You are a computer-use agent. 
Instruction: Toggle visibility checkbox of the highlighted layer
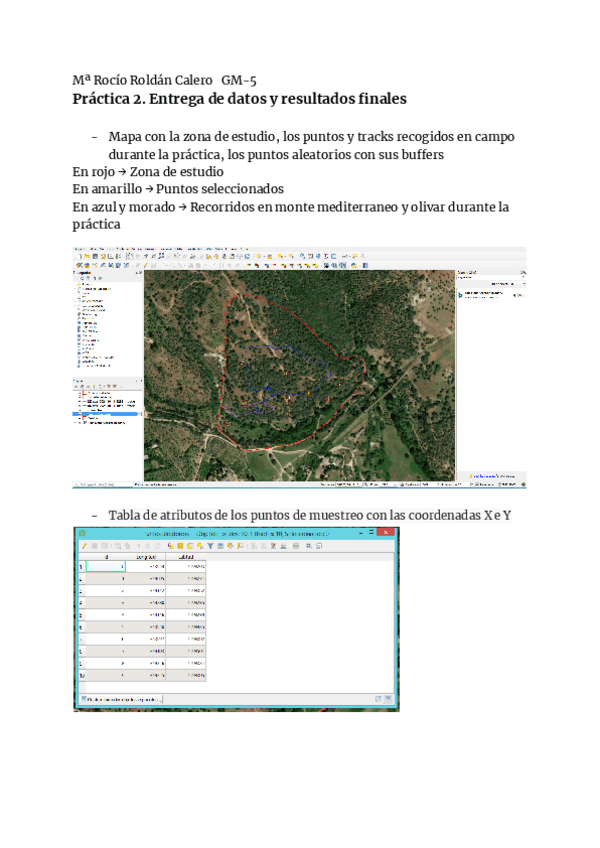click(x=78, y=412)
